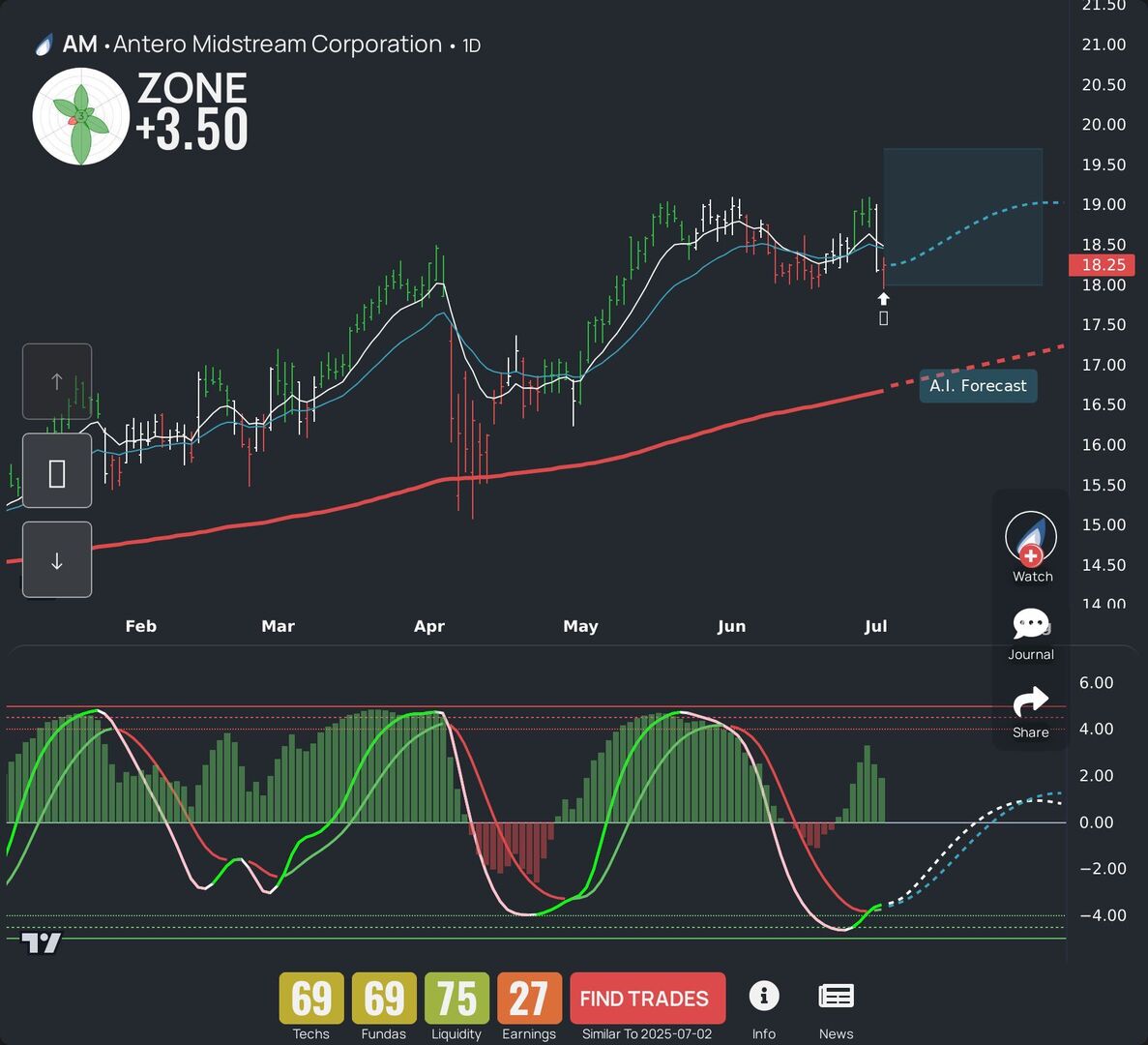Click the Jul month label

(x=875, y=626)
